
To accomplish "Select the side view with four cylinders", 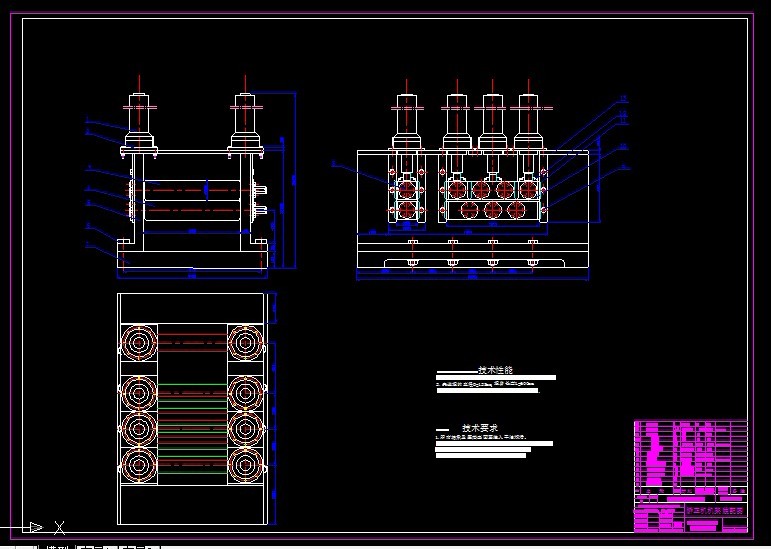I will coord(479,179).
